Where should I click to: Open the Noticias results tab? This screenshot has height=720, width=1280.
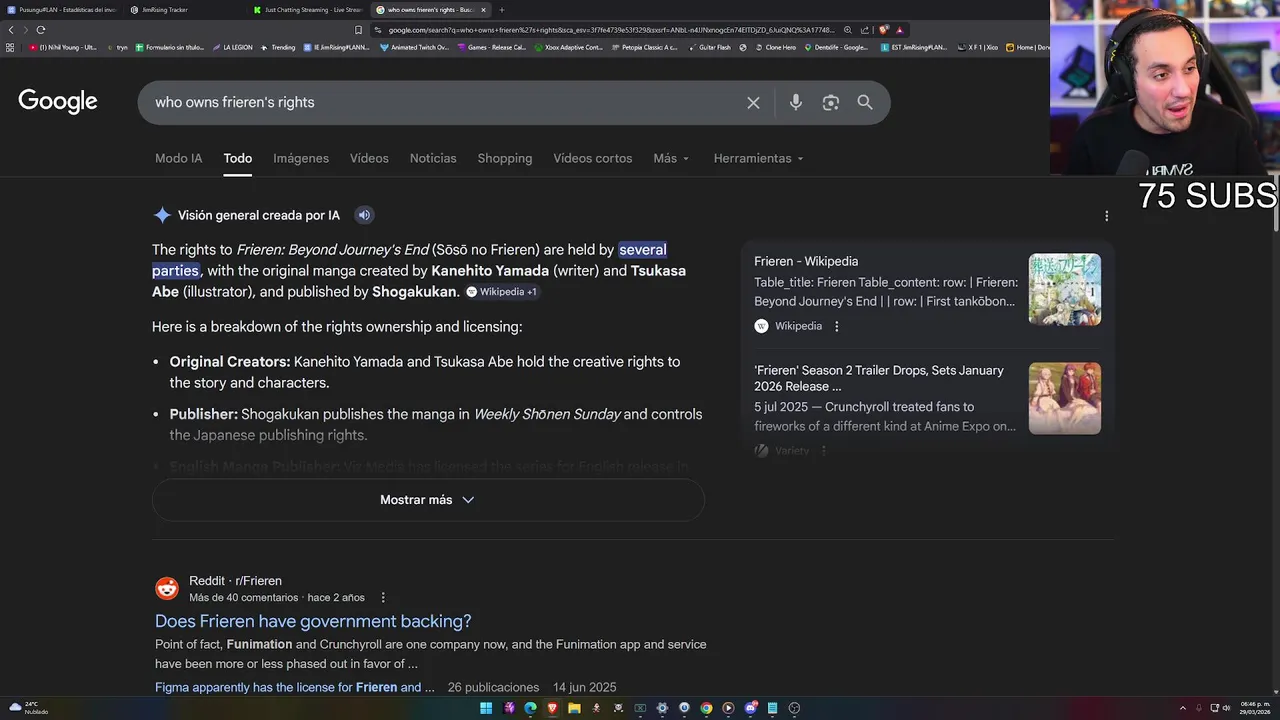pos(433,158)
